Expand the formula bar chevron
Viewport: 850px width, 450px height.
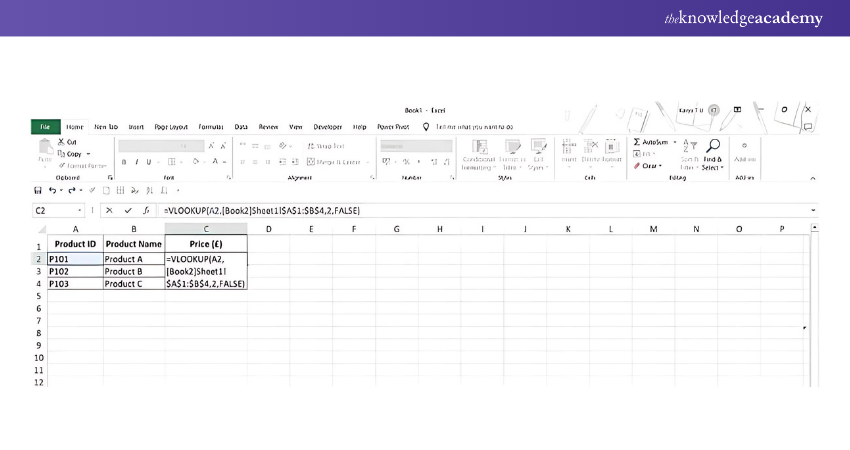point(813,211)
